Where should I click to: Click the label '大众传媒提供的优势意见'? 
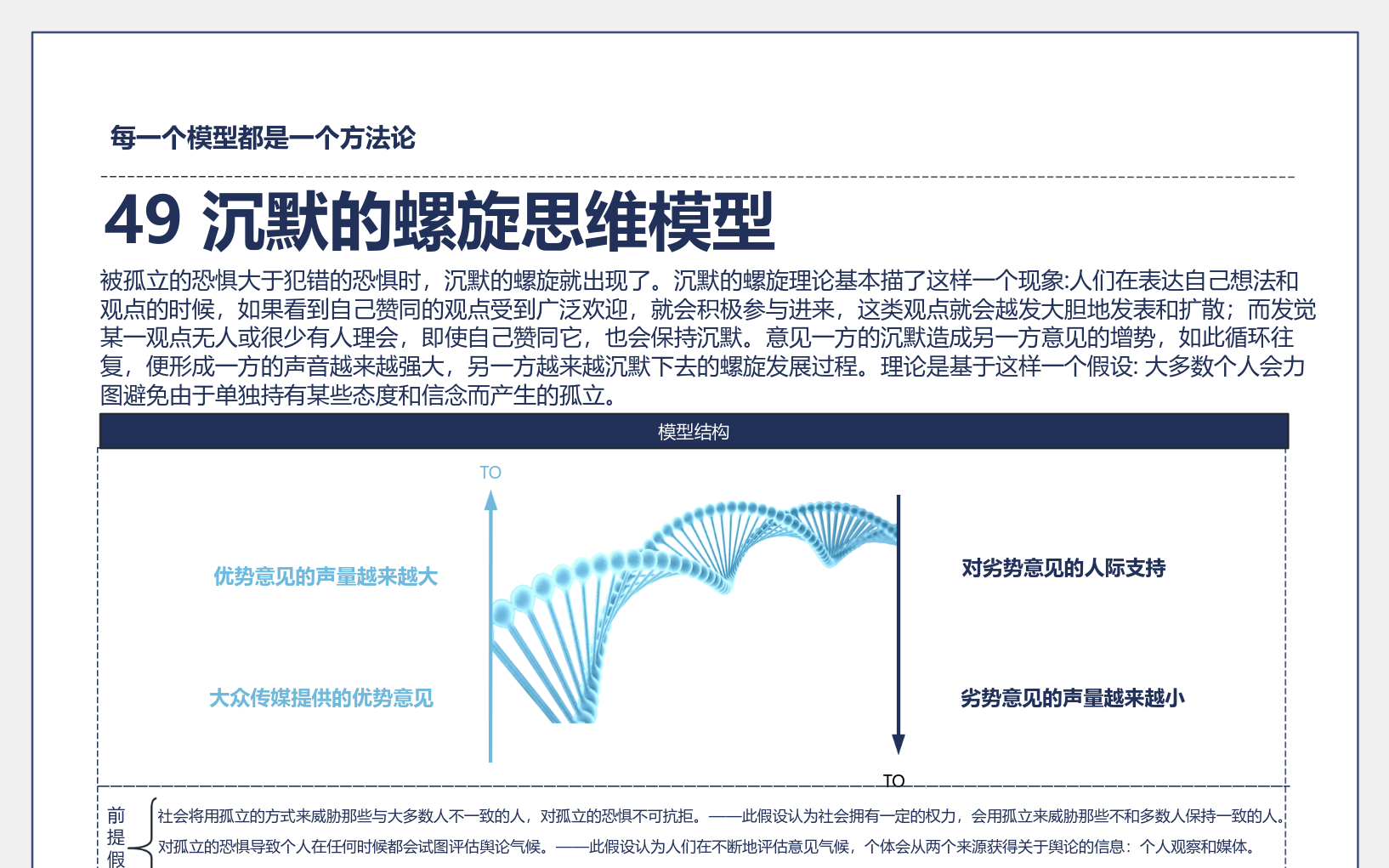click(x=321, y=698)
